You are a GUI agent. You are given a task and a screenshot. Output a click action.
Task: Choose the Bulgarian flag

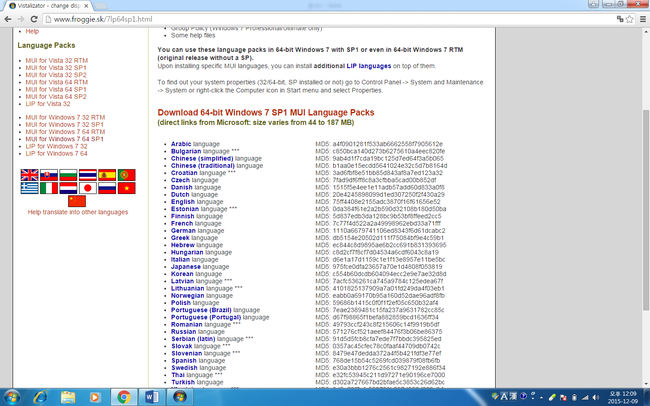click(68, 175)
